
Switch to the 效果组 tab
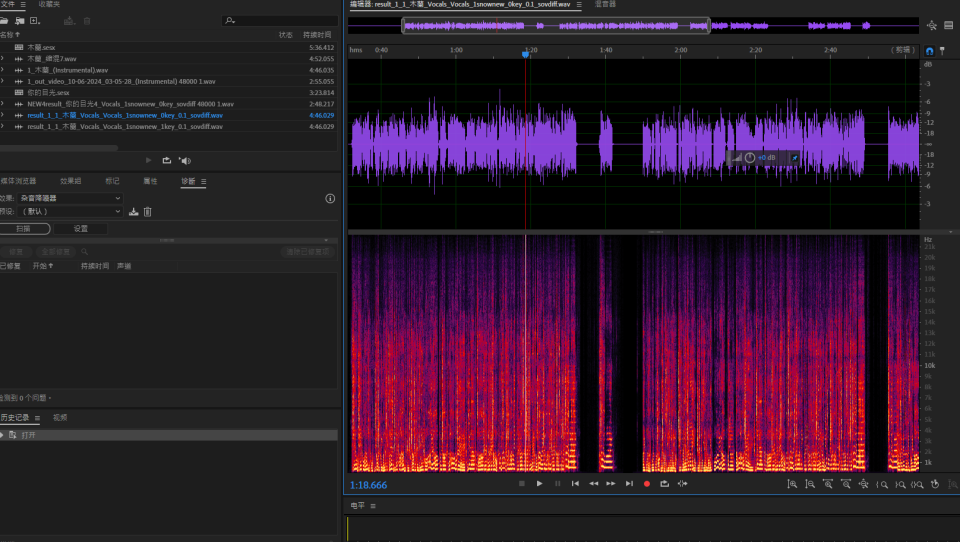[70, 181]
